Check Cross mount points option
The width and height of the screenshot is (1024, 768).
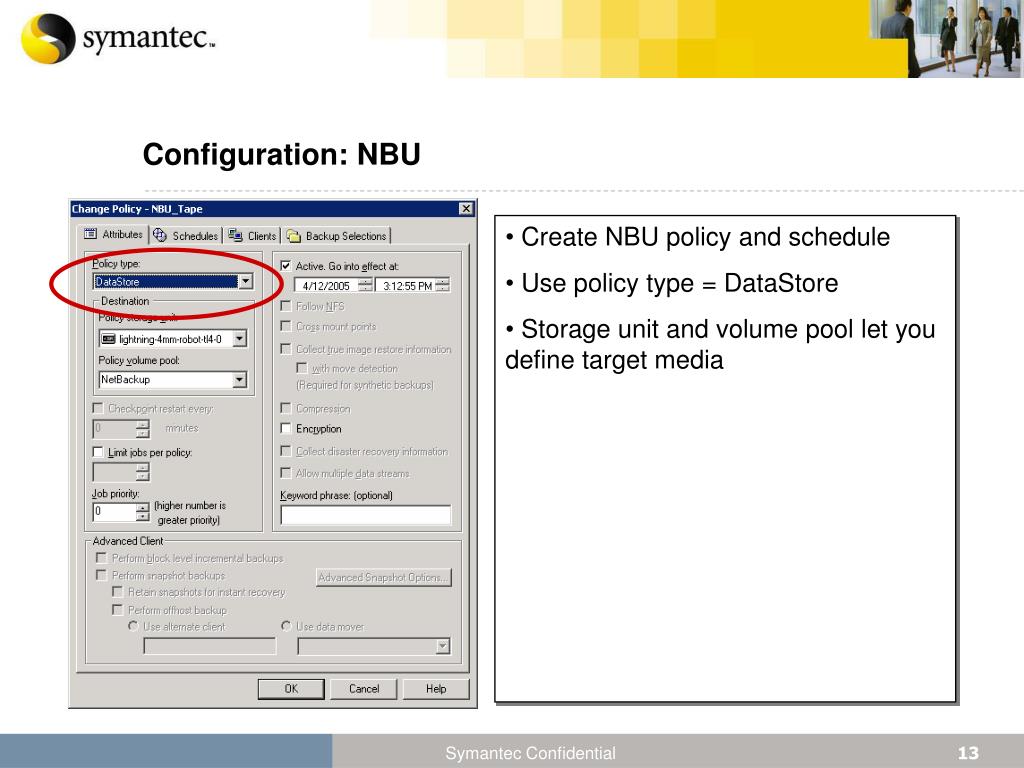pos(285,326)
